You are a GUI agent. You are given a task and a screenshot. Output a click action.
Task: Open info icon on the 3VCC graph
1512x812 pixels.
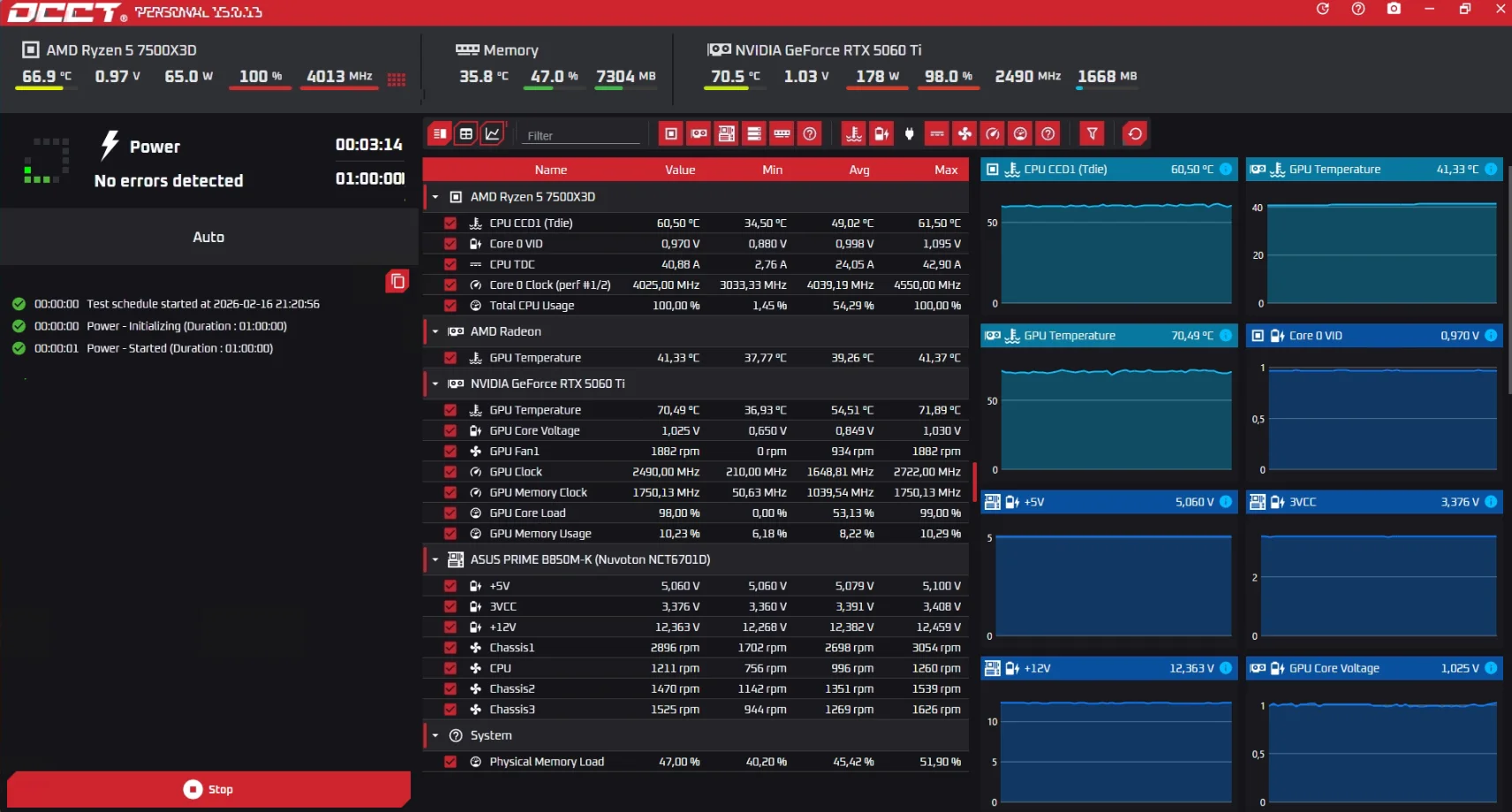(1491, 502)
